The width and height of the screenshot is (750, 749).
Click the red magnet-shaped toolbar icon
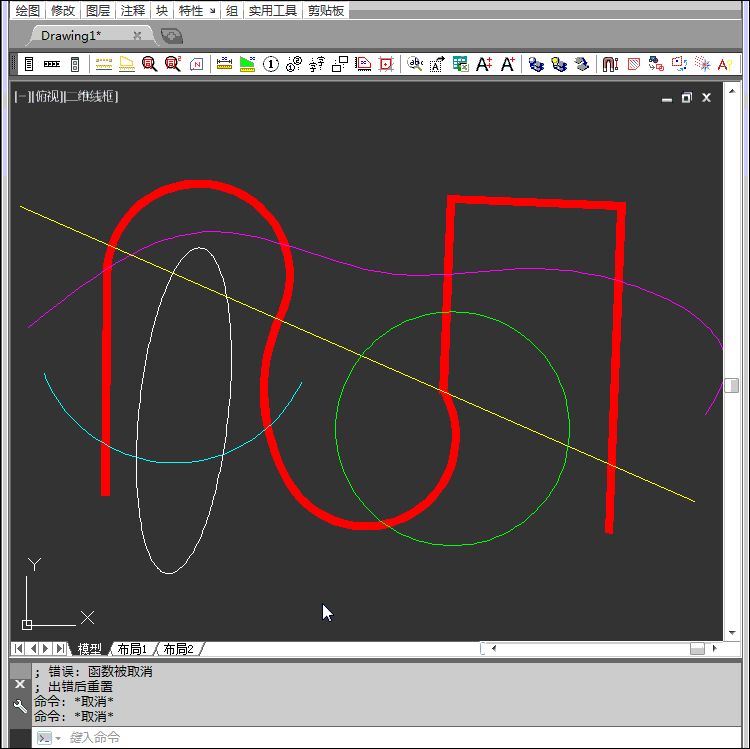[x=609, y=64]
